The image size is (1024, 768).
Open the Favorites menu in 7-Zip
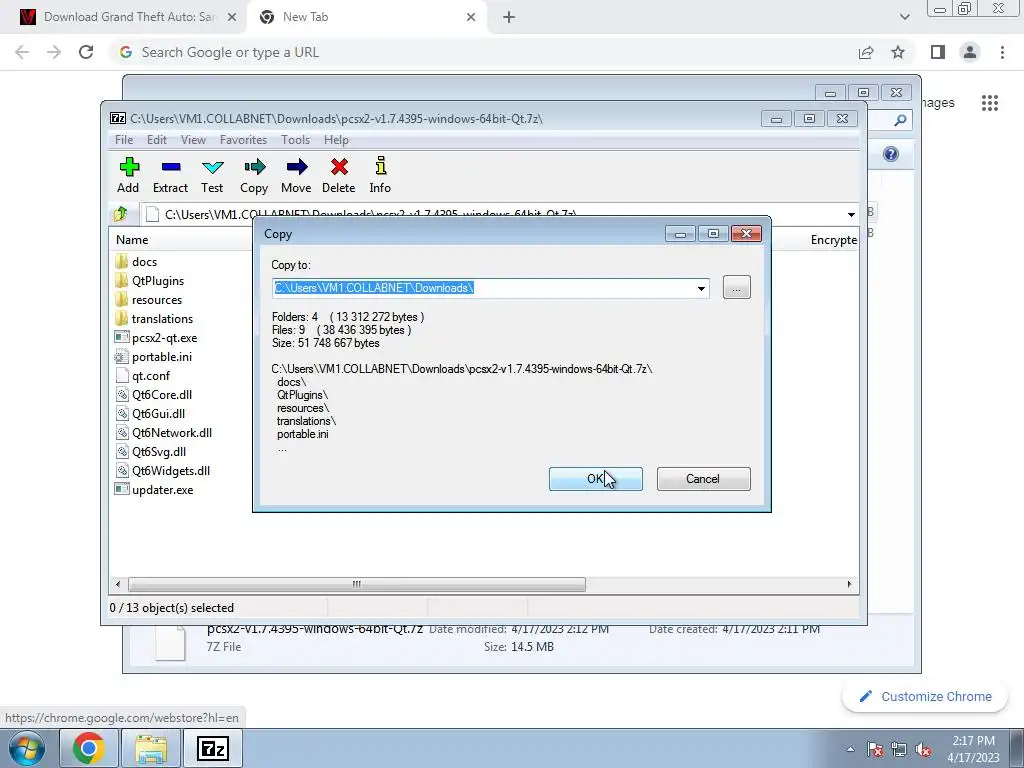tap(244, 140)
